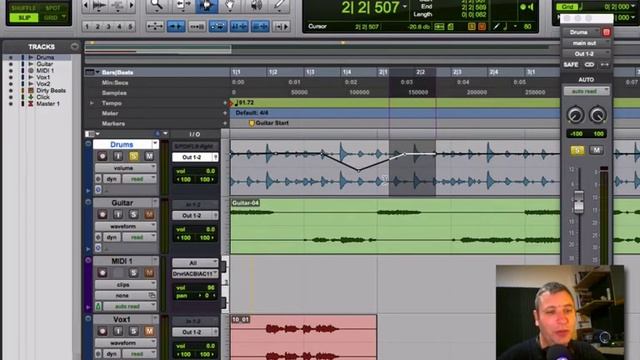Unmute the Guitar track
This screenshot has height=360, width=640.
click(x=149, y=214)
